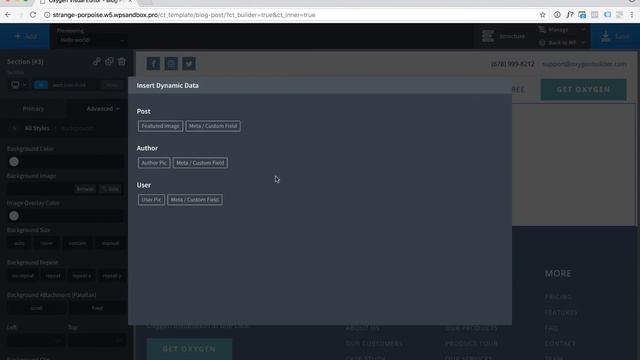Open the Left field unit dropdown

point(59,340)
